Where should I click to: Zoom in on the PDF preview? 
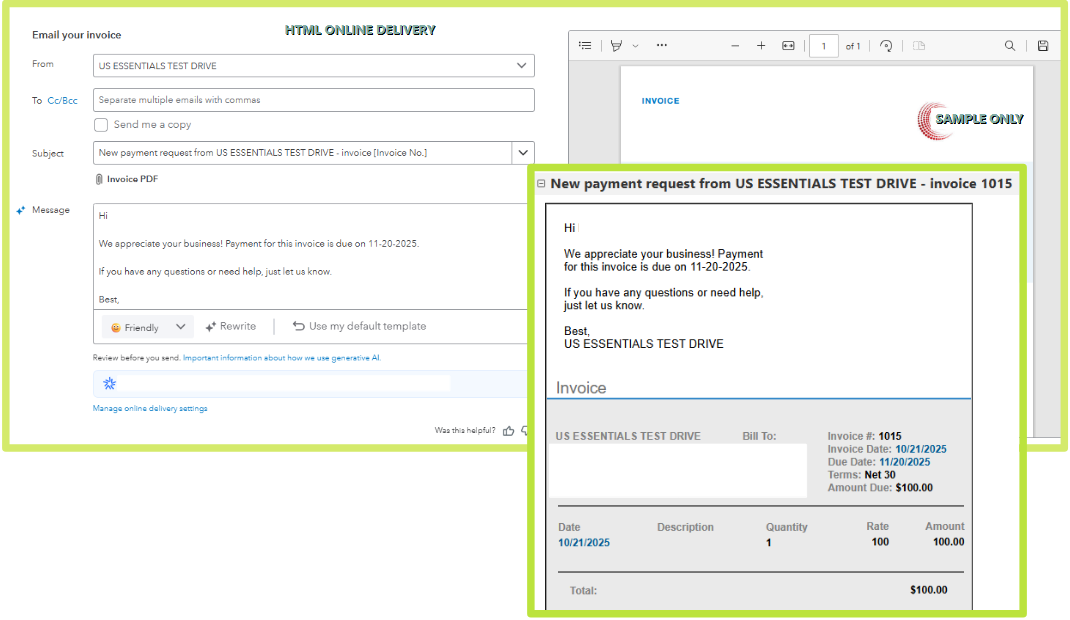click(x=761, y=46)
